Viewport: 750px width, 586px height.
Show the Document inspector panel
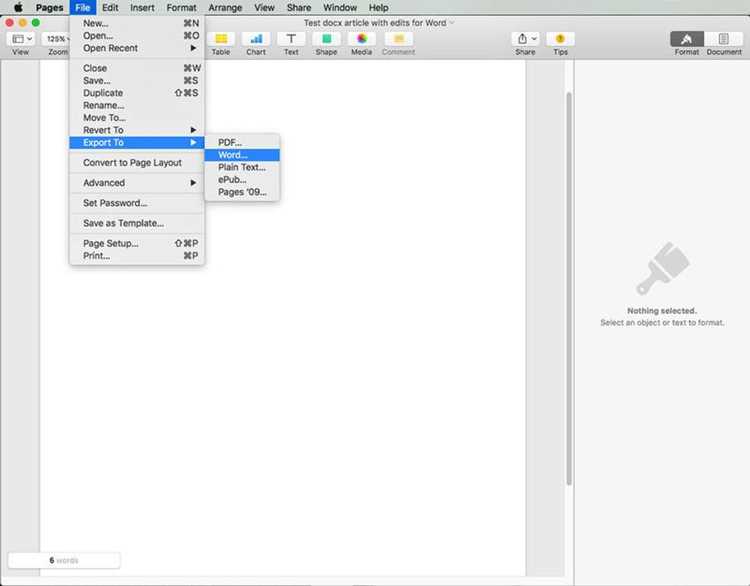pyautogui.click(x=724, y=39)
